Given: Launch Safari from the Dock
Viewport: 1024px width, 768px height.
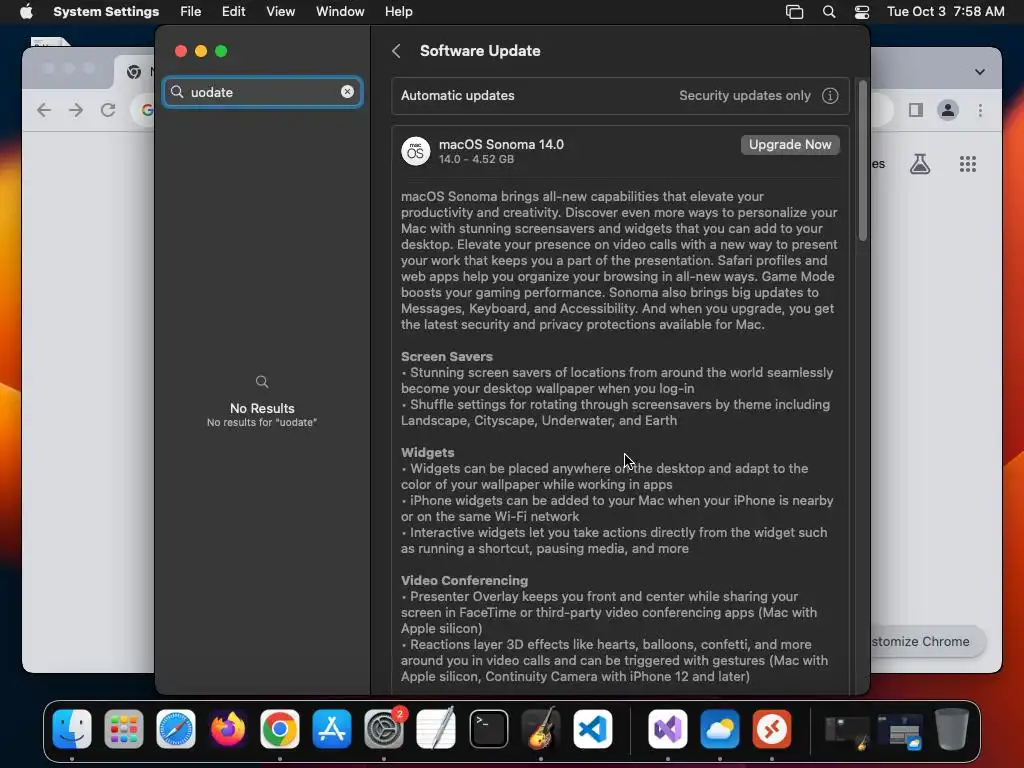Looking at the screenshot, I should pyautogui.click(x=176, y=729).
